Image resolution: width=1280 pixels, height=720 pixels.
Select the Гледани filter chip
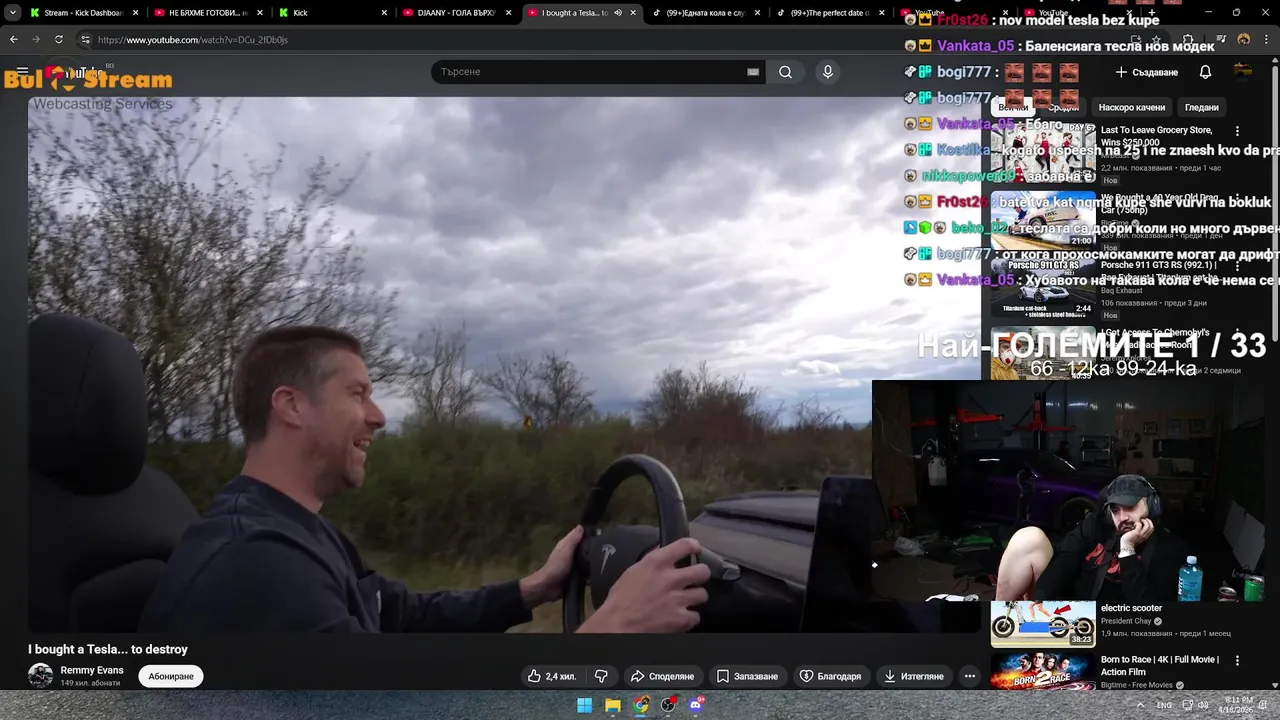click(x=1201, y=107)
